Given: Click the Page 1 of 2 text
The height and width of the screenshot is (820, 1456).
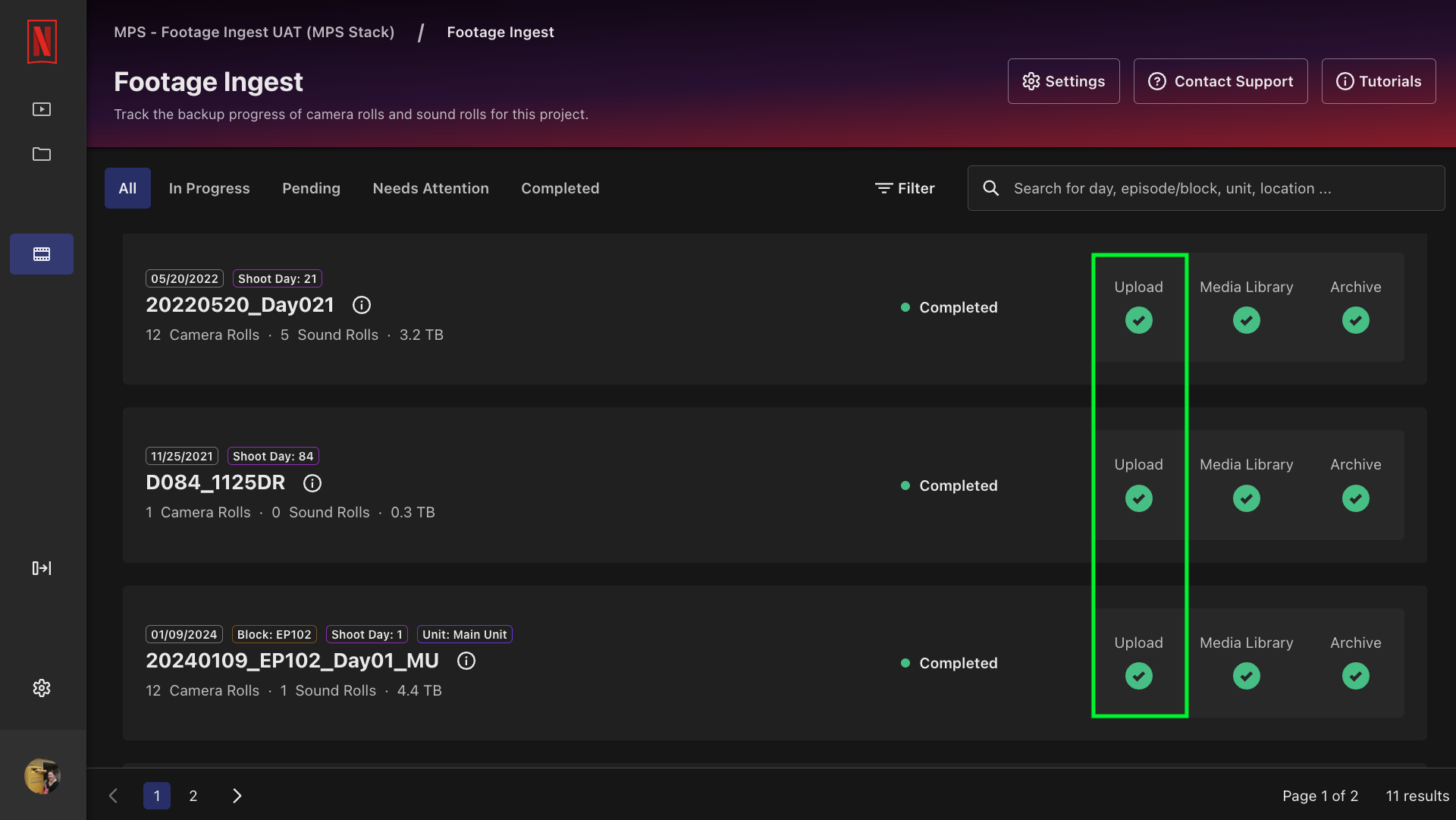Looking at the screenshot, I should point(1320,796).
